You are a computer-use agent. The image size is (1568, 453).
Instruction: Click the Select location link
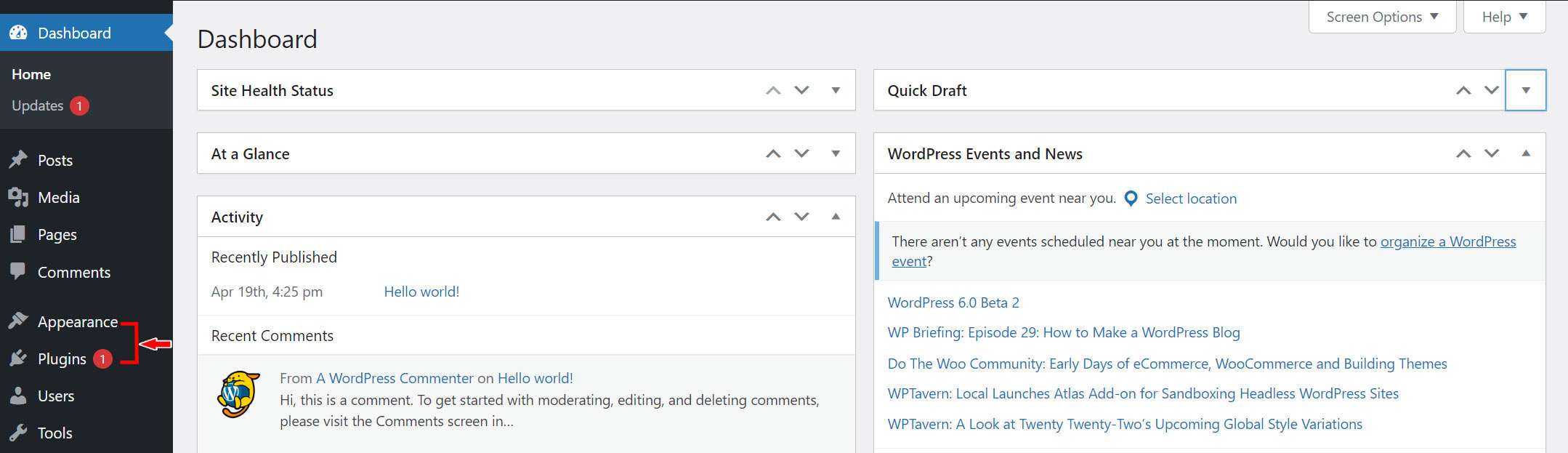[1191, 199]
